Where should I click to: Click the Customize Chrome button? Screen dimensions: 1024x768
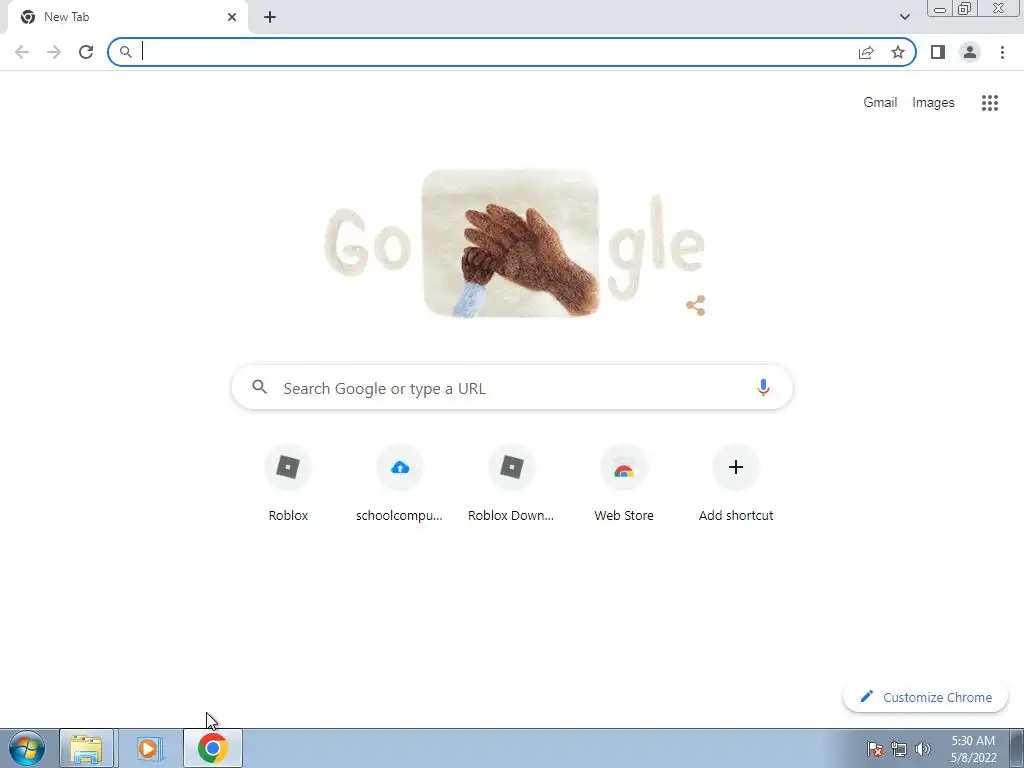pos(925,697)
